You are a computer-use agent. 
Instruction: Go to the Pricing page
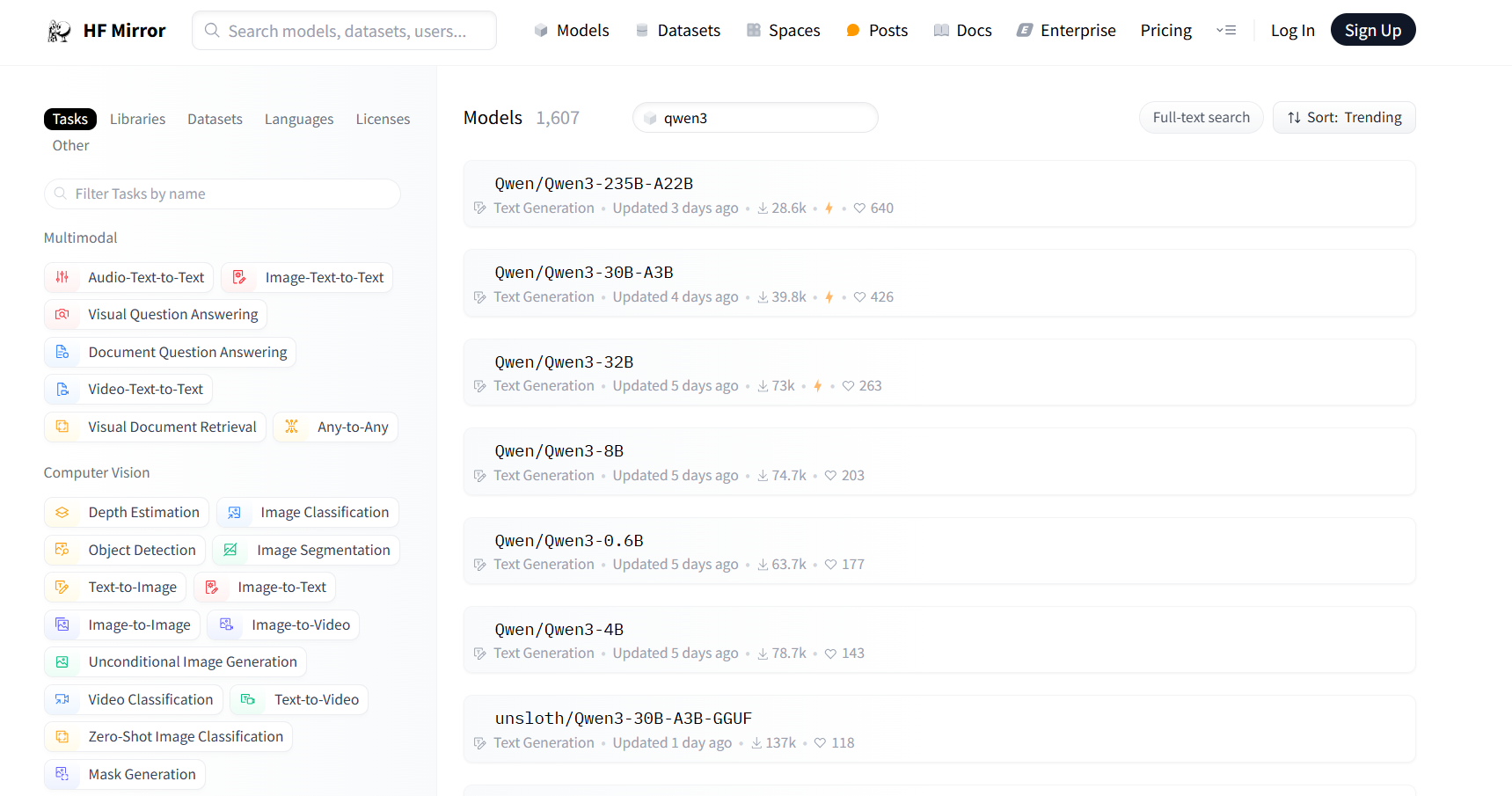click(1166, 31)
